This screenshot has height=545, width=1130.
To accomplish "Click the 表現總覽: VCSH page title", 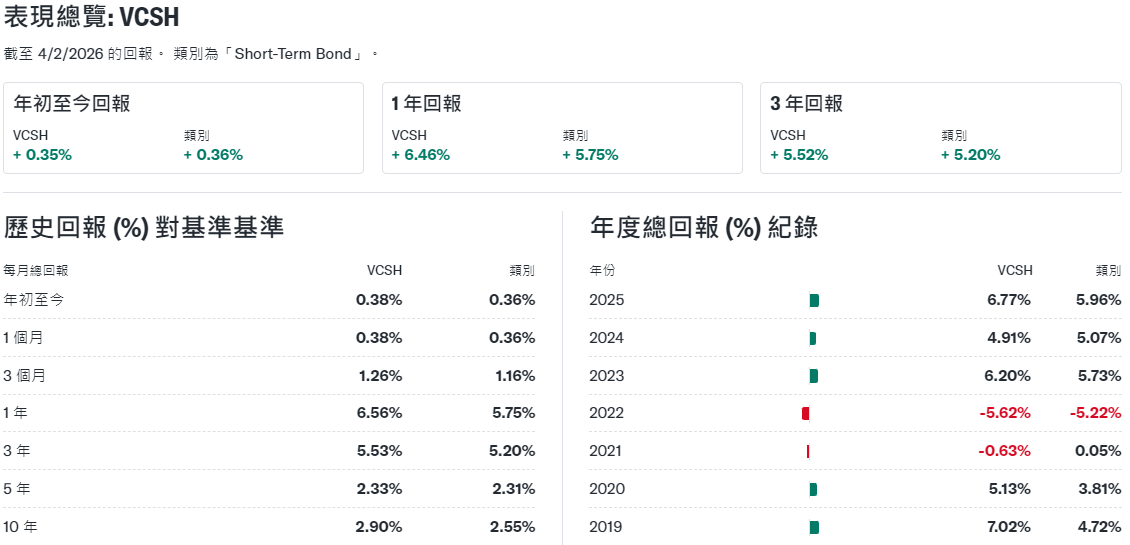I will click(92, 19).
